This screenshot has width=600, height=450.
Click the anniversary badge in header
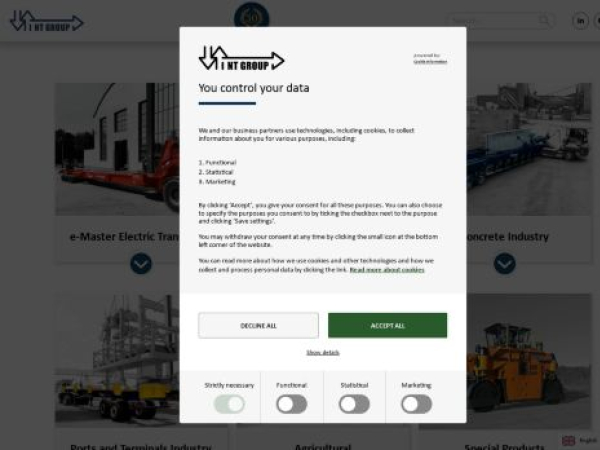pyautogui.click(x=251, y=15)
